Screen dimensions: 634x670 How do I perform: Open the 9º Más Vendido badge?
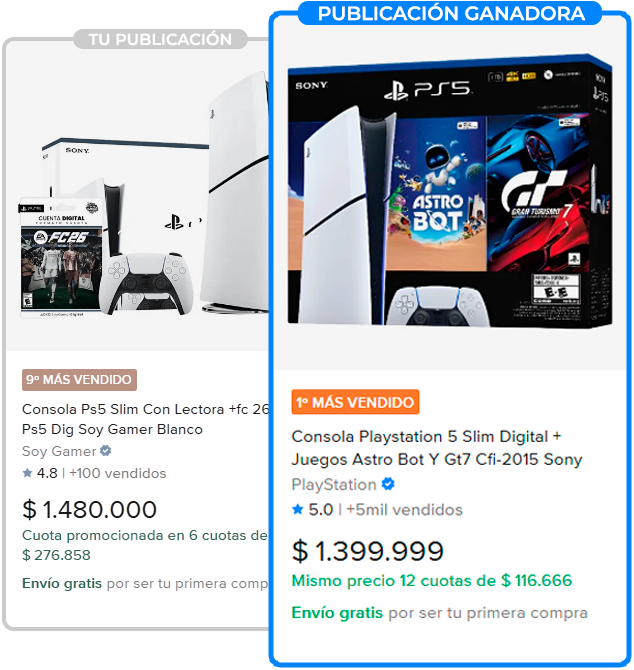click(x=79, y=380)
